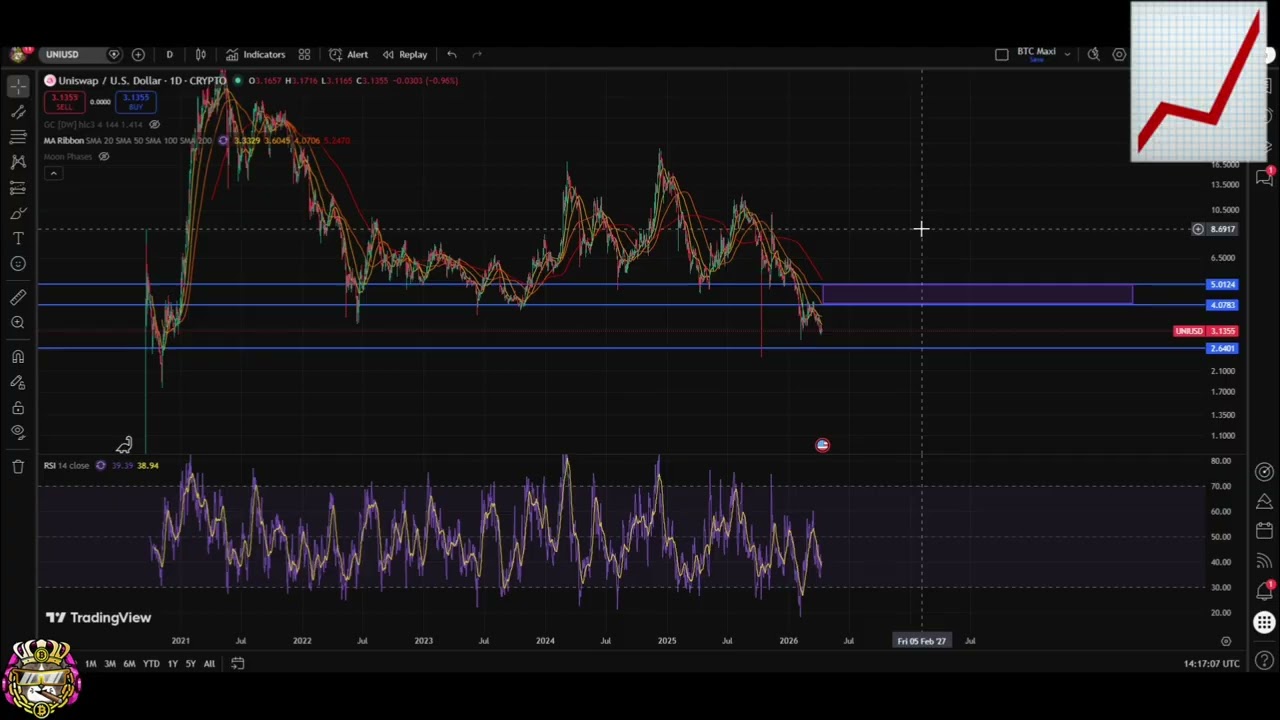
Task: Pick the trend line drawing tool
Action: click(x=18, y=112)
